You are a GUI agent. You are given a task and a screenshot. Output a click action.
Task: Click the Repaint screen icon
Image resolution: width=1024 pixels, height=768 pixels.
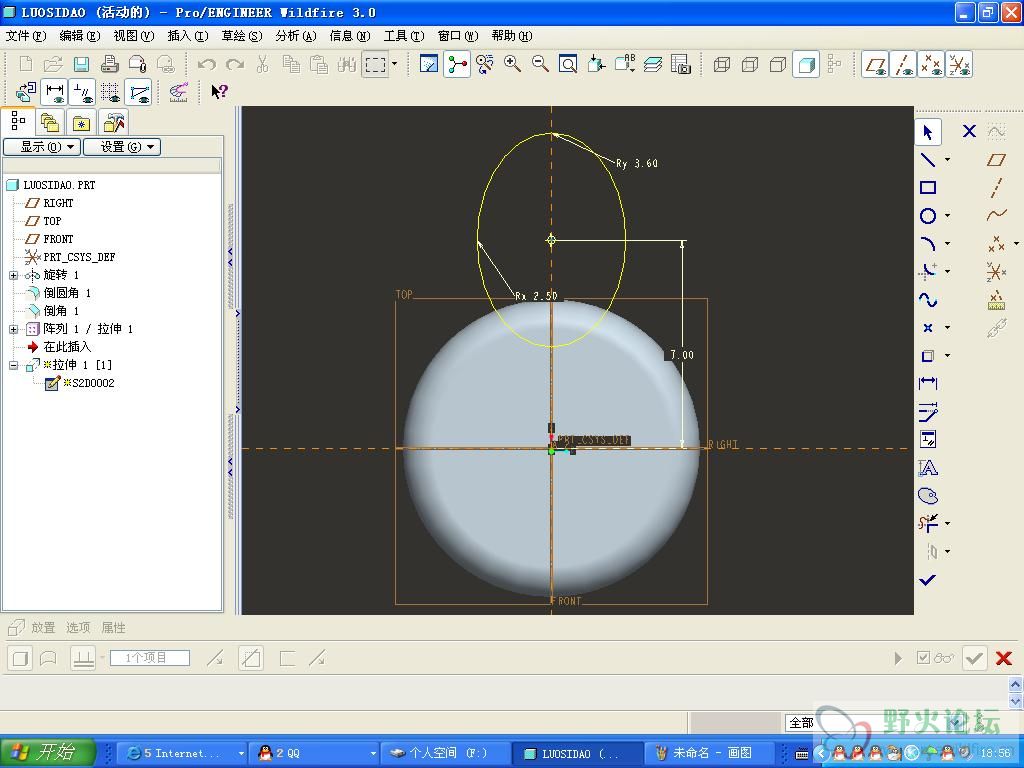point(428,64)
